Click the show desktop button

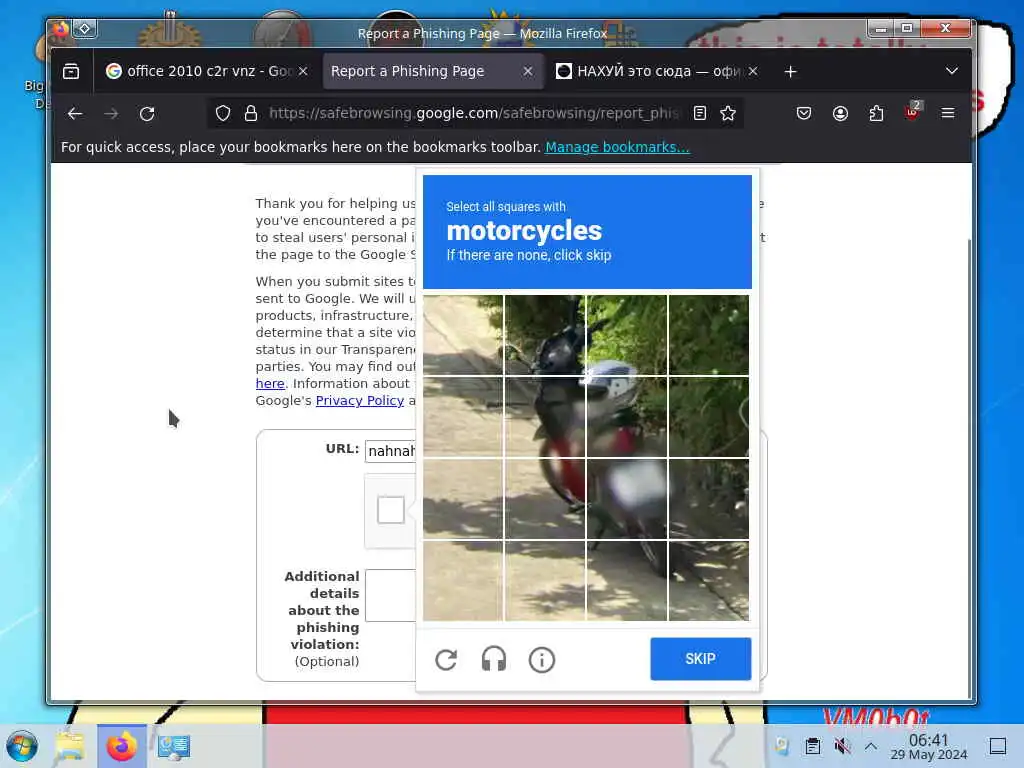pos(998,746)
